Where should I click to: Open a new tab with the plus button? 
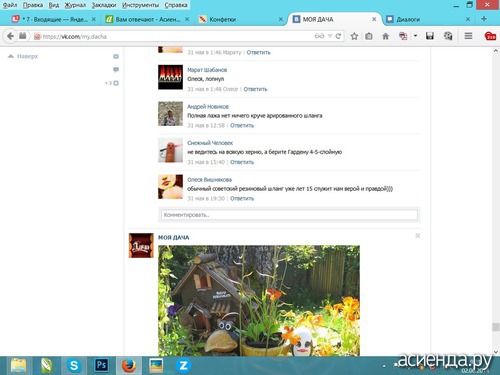484,19
